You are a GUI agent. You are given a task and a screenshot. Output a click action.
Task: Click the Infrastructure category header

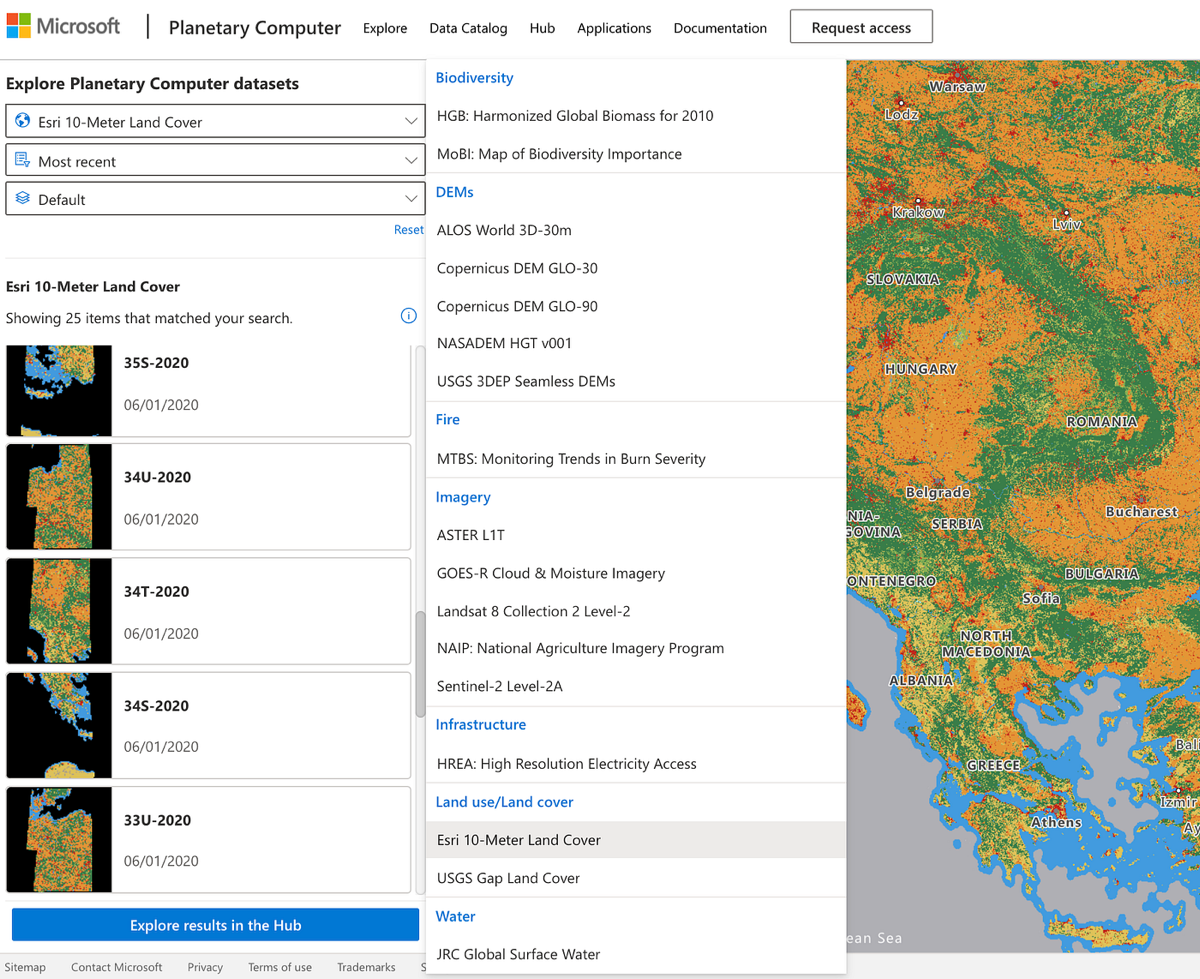[480, 724]
